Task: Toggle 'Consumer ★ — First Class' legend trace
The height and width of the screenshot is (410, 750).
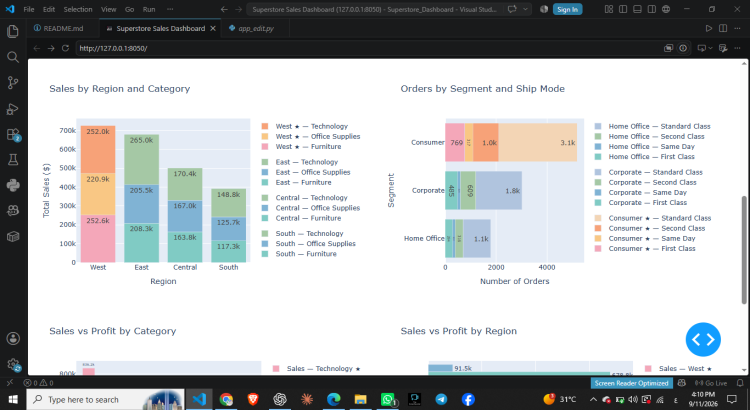Action: click(x=645, y=248)
